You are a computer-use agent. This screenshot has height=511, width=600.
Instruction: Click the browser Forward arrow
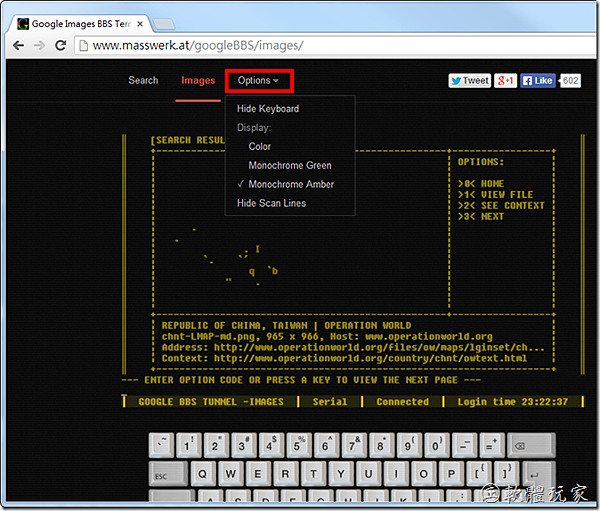[39, 46]
